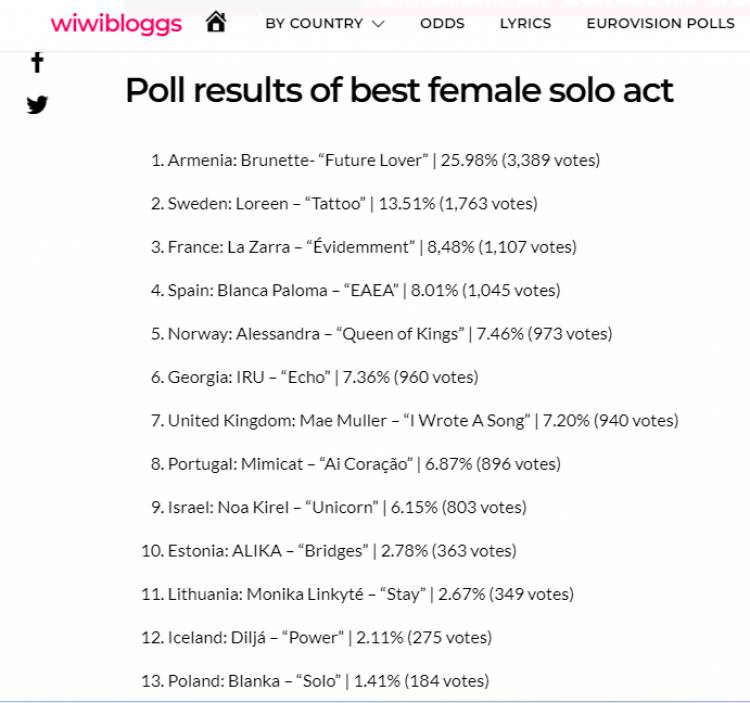Go to the ODDS menu item
Image resolution: width=750 pixels, height=703 pixels.
pyautogui.click(x=442, y=23)
